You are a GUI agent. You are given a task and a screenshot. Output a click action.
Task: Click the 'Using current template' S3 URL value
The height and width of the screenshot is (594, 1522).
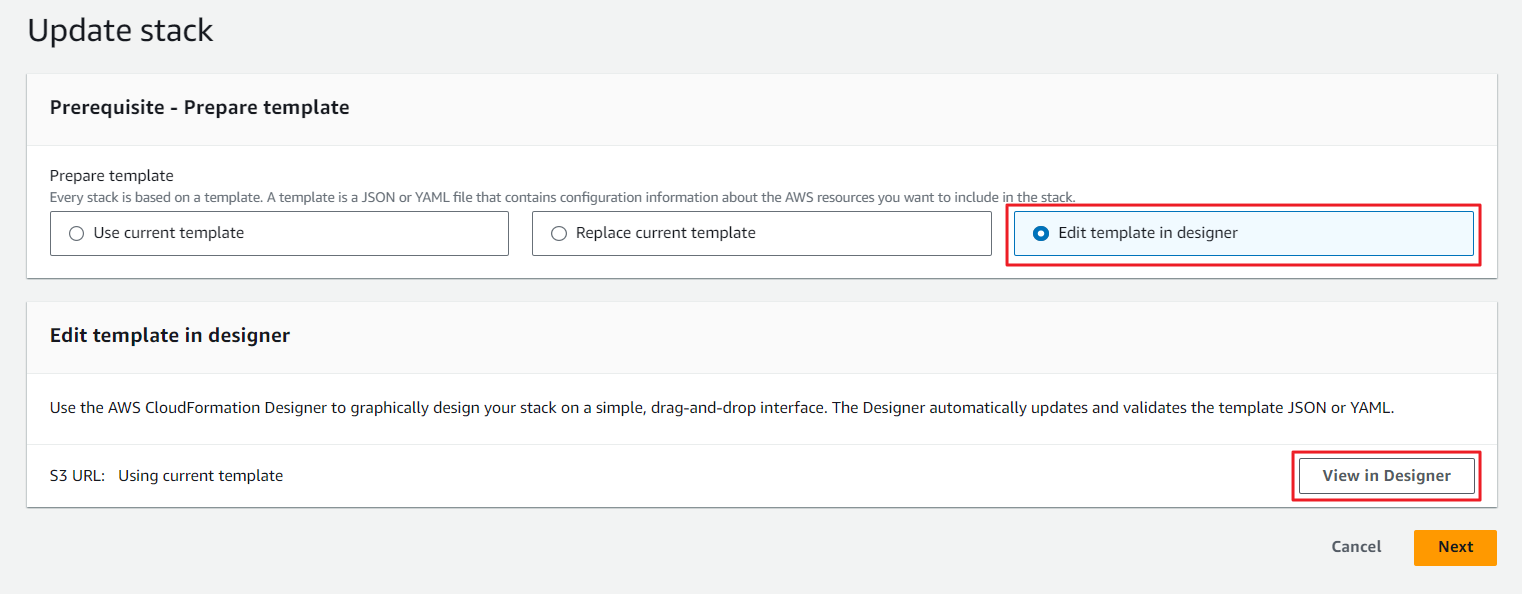(200, 476)
